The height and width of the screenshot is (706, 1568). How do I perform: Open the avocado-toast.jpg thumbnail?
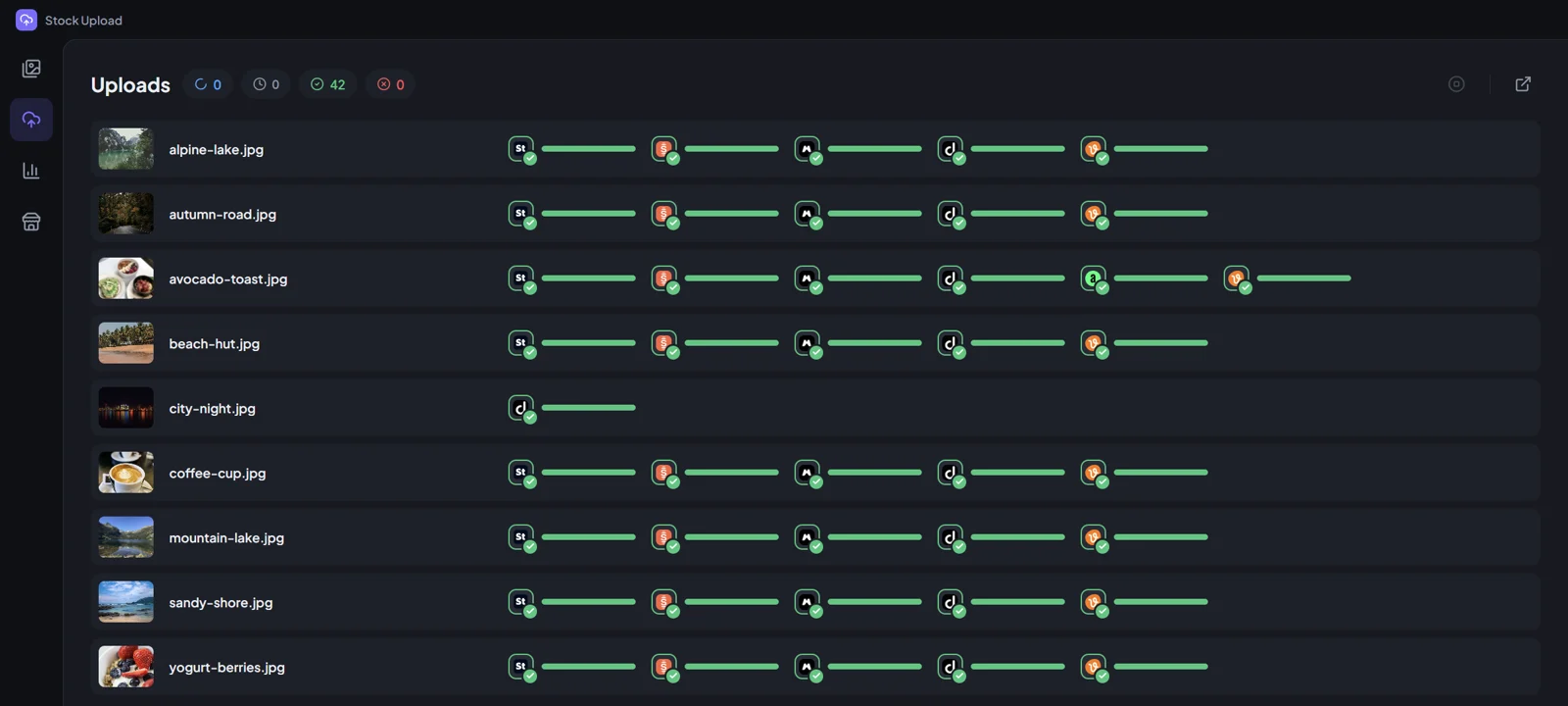tap(126, 278)
